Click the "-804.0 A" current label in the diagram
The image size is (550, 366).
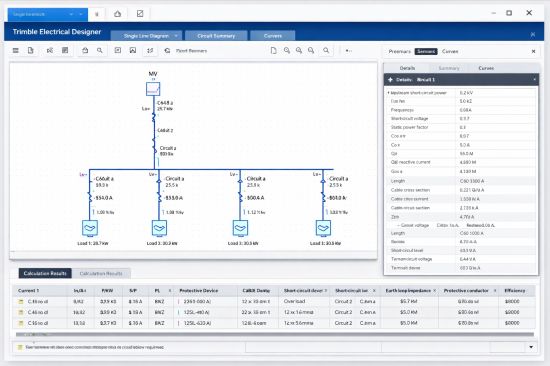(x=337, y=198)
